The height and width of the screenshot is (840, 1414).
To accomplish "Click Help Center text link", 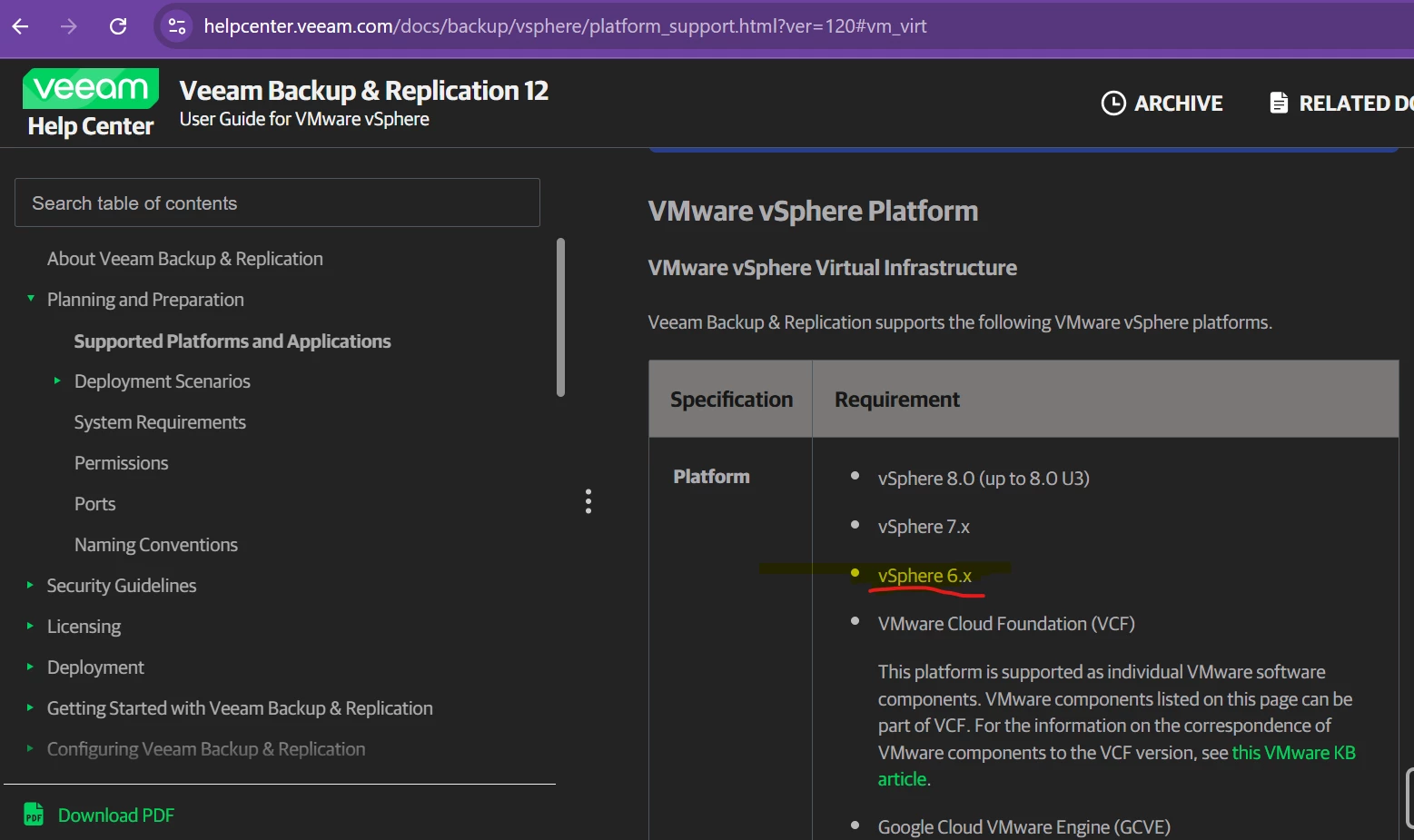I will coord(91,126).
